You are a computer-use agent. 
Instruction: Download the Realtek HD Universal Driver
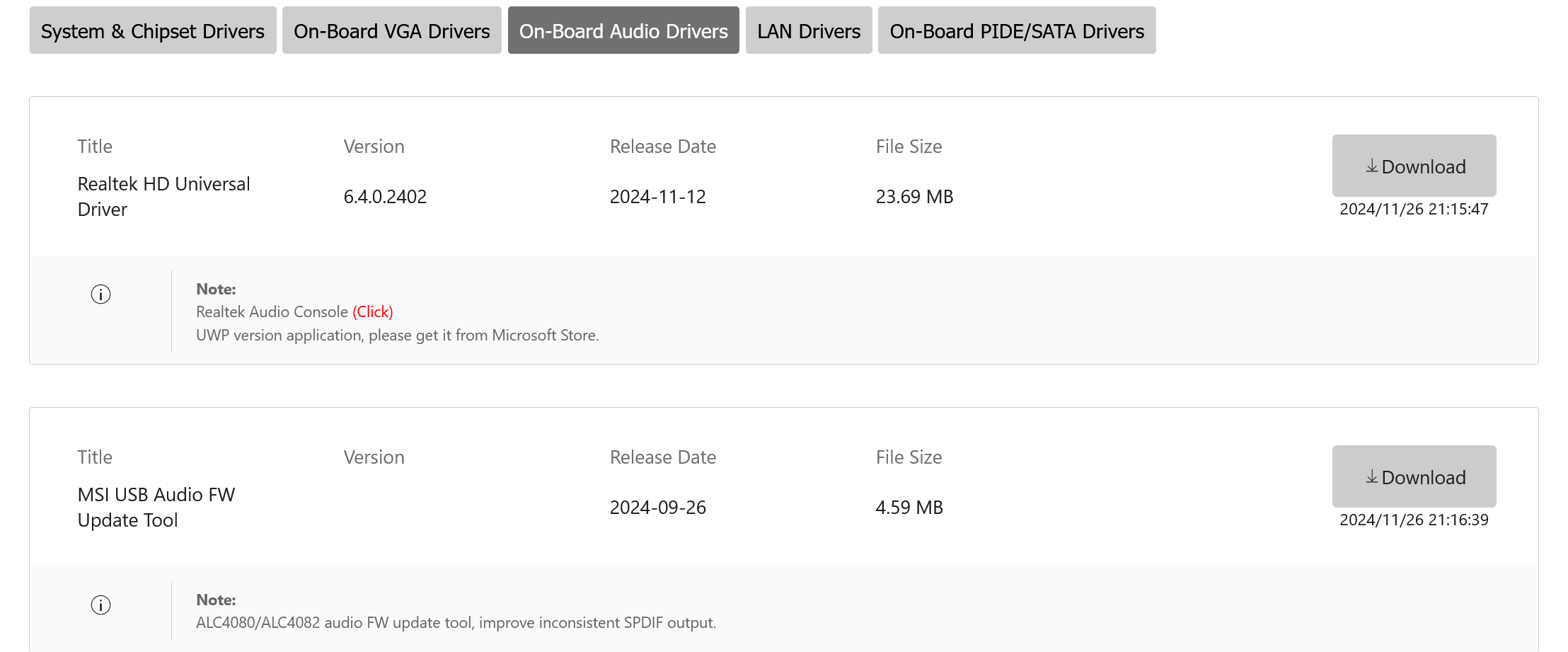pos(1414,166)
